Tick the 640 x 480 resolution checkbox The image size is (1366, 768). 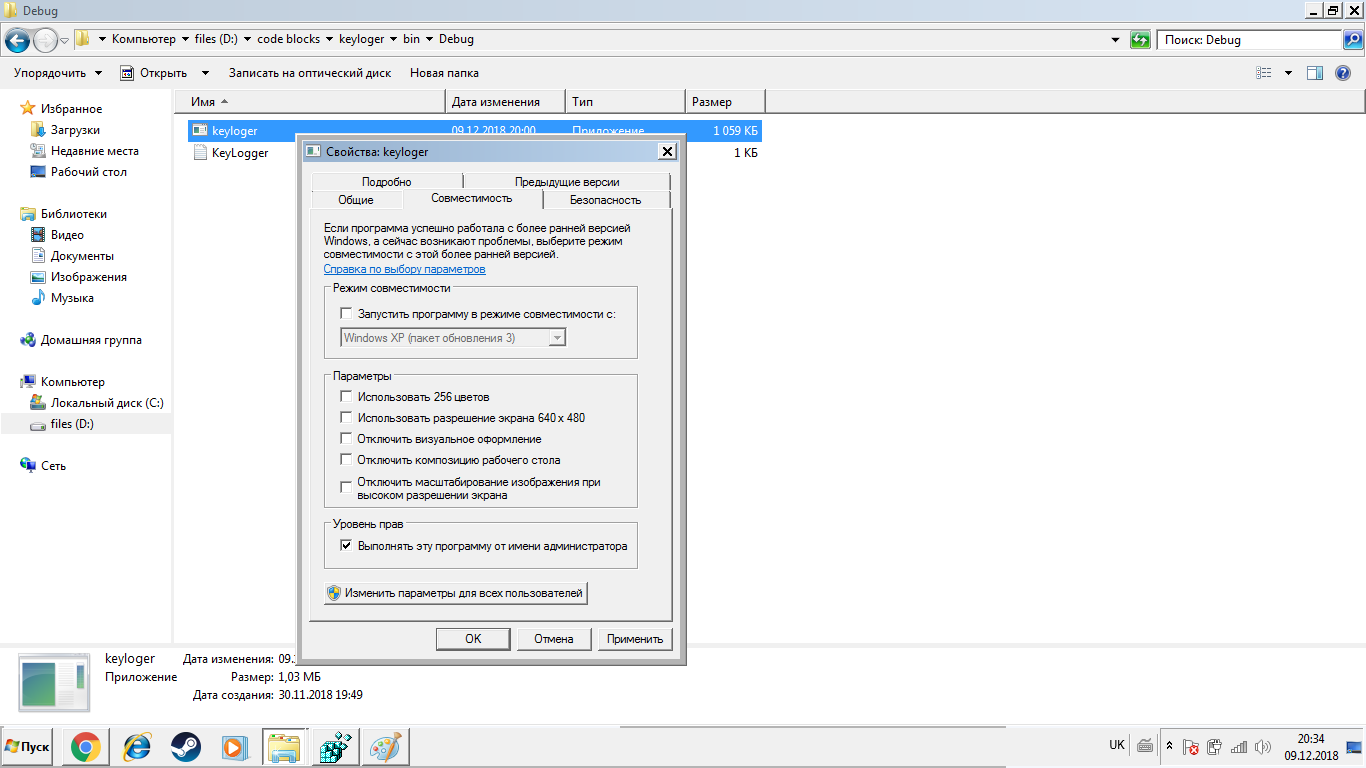[347, 418]
